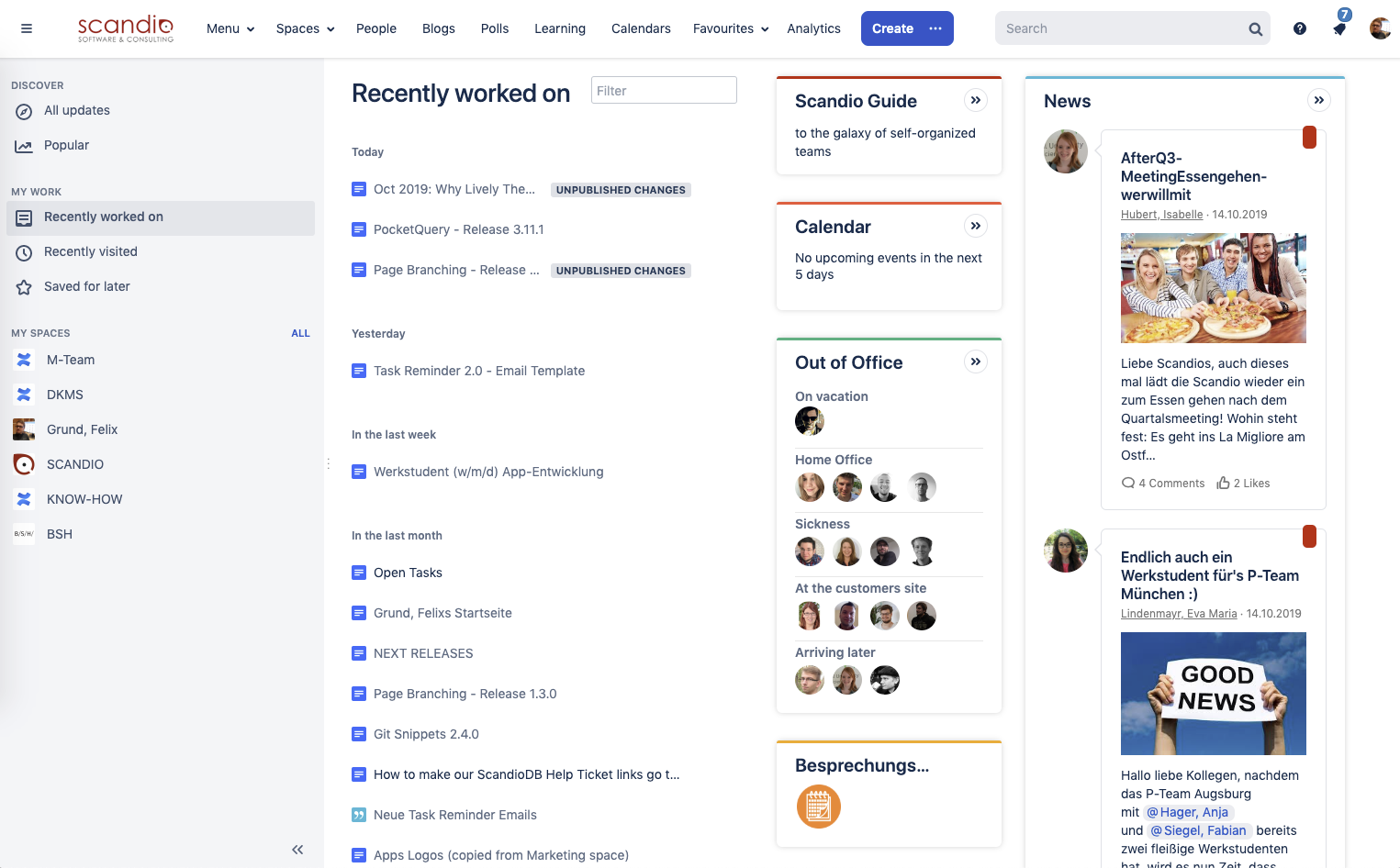Click Isabelle Hubert's news author avatar
The height and width of the screenshot is (868, 1400).
(x=1066, y=151)
